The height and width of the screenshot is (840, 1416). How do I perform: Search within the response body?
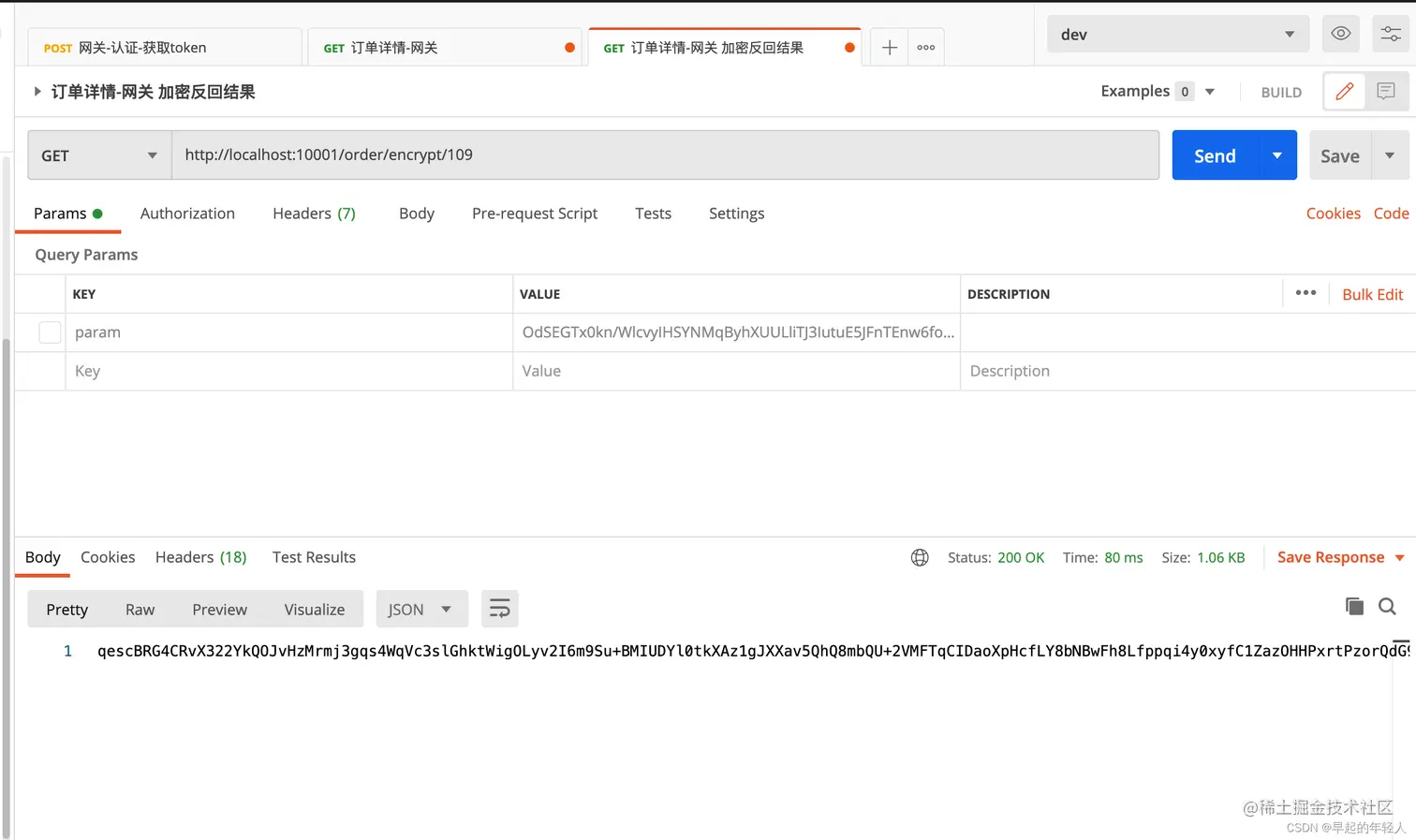(x=1388, y=607)
